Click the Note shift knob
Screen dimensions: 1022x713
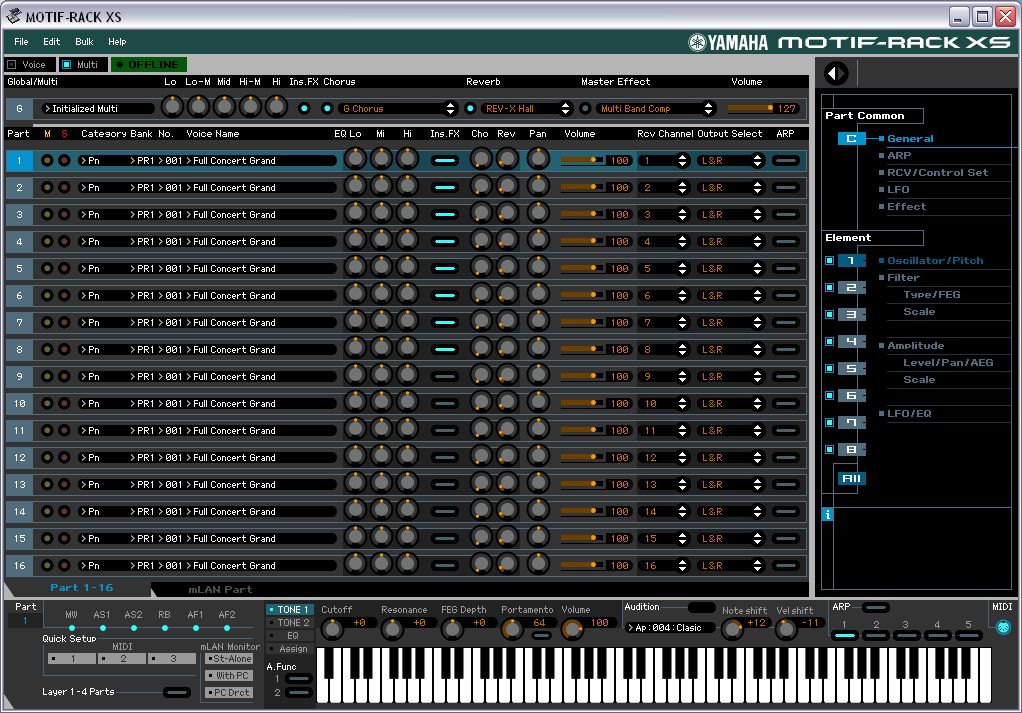click(732, 629)
